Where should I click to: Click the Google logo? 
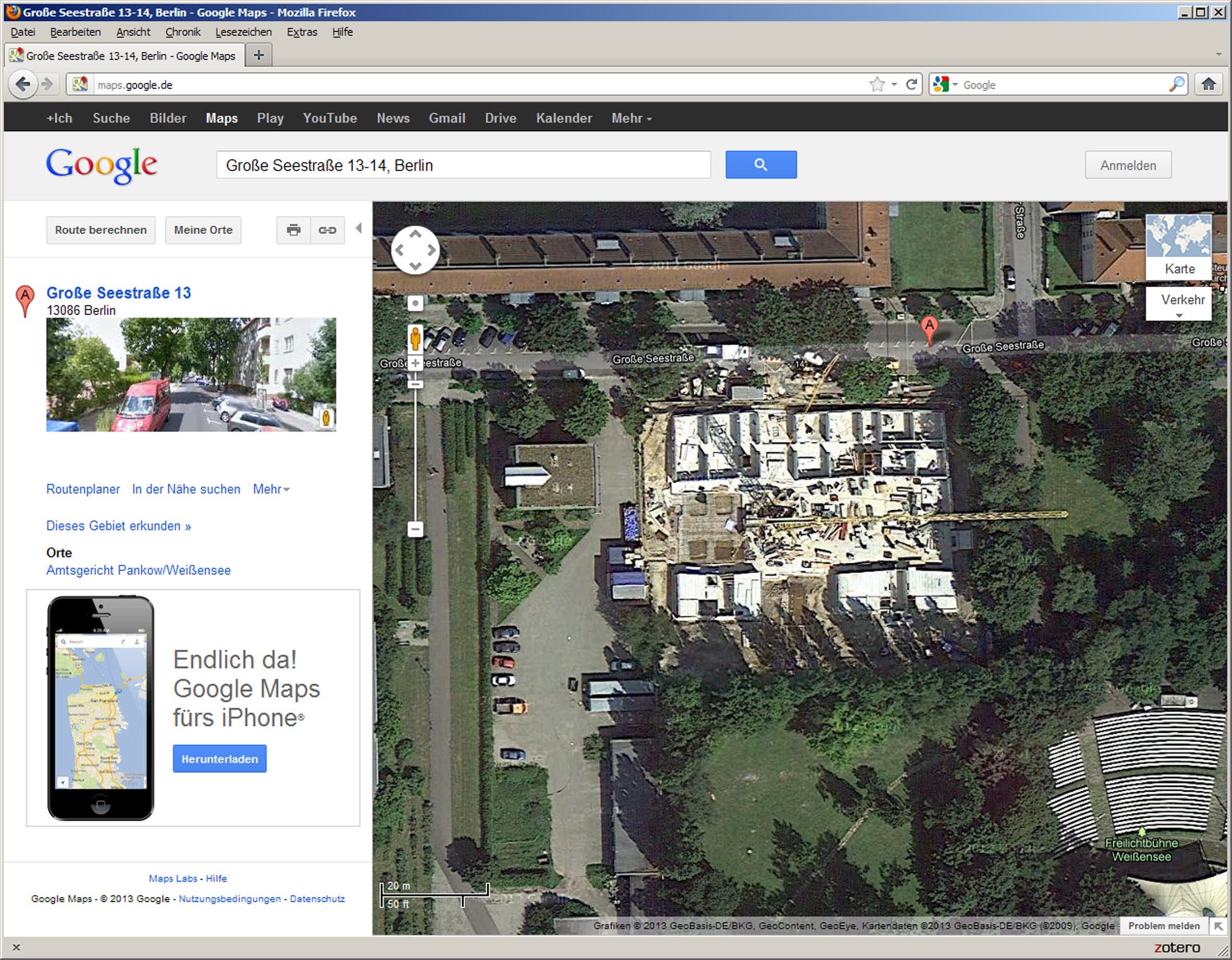point(102,165)
